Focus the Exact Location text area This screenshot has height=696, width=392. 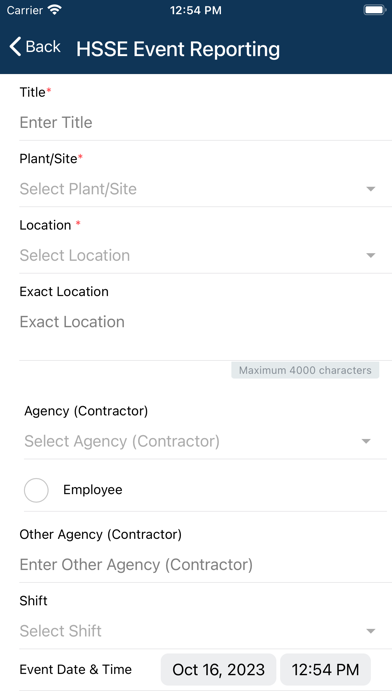pos(206,332)
